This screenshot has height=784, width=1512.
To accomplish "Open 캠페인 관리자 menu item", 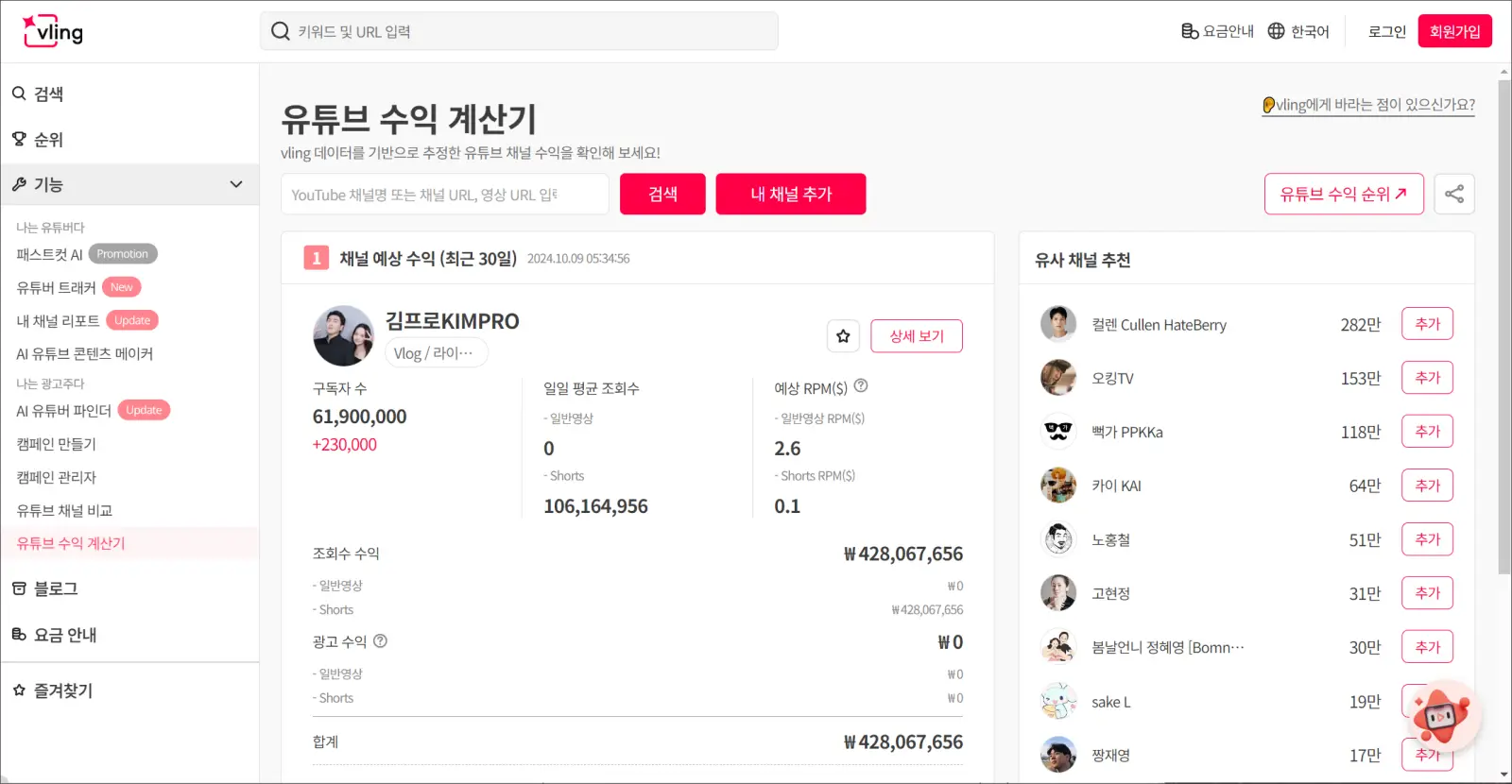I will 56,477.
